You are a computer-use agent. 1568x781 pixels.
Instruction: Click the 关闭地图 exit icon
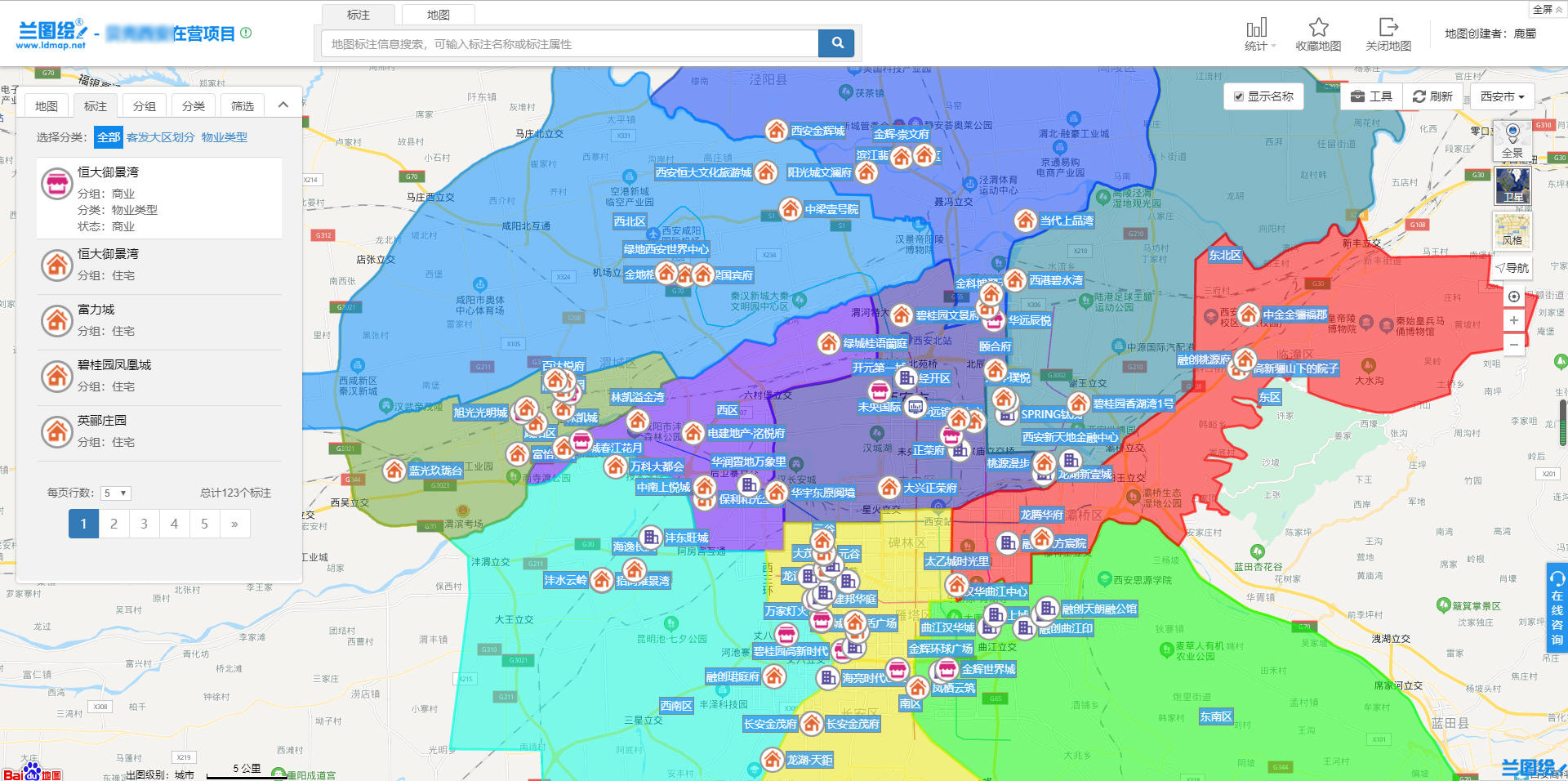click(x=1388, y=27)
